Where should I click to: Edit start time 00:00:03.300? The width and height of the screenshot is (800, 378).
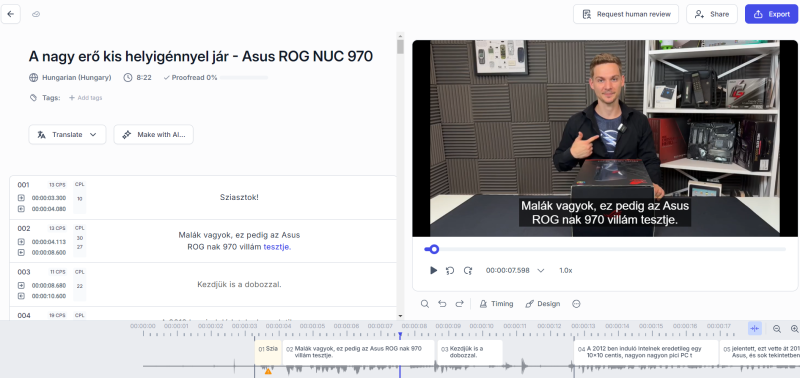[49, 198]
